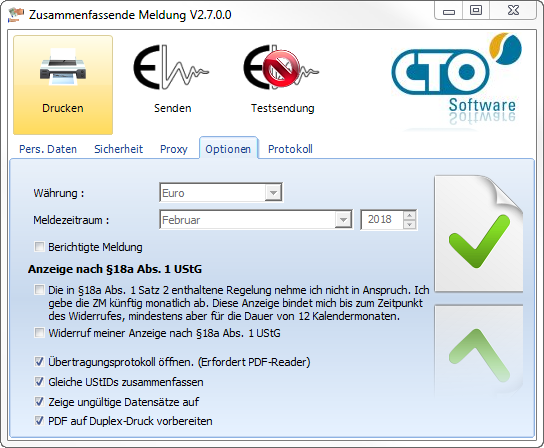Image resolution: width=544 pixels, height=448 pixels.
Task: Click the green upward arrow icon
Action: point(478,350)
